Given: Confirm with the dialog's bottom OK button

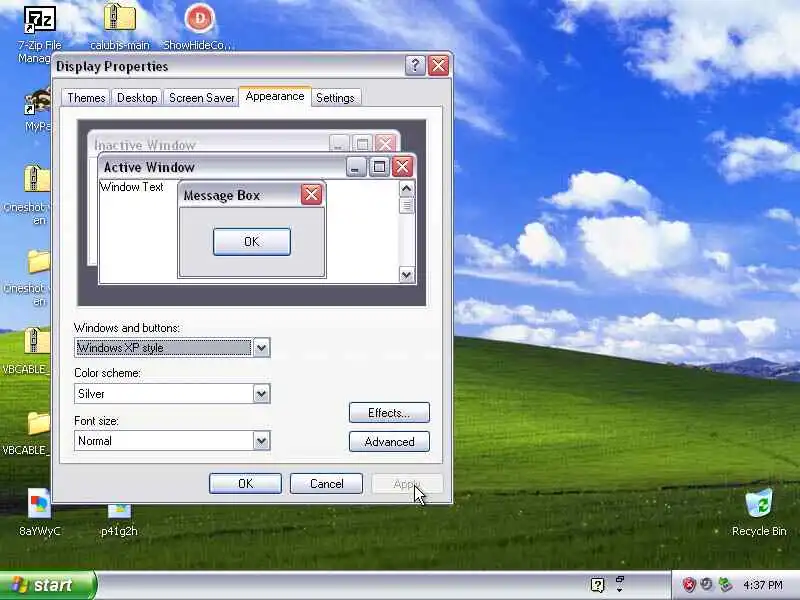Looking at the screenshot, I should pos(245,484).
